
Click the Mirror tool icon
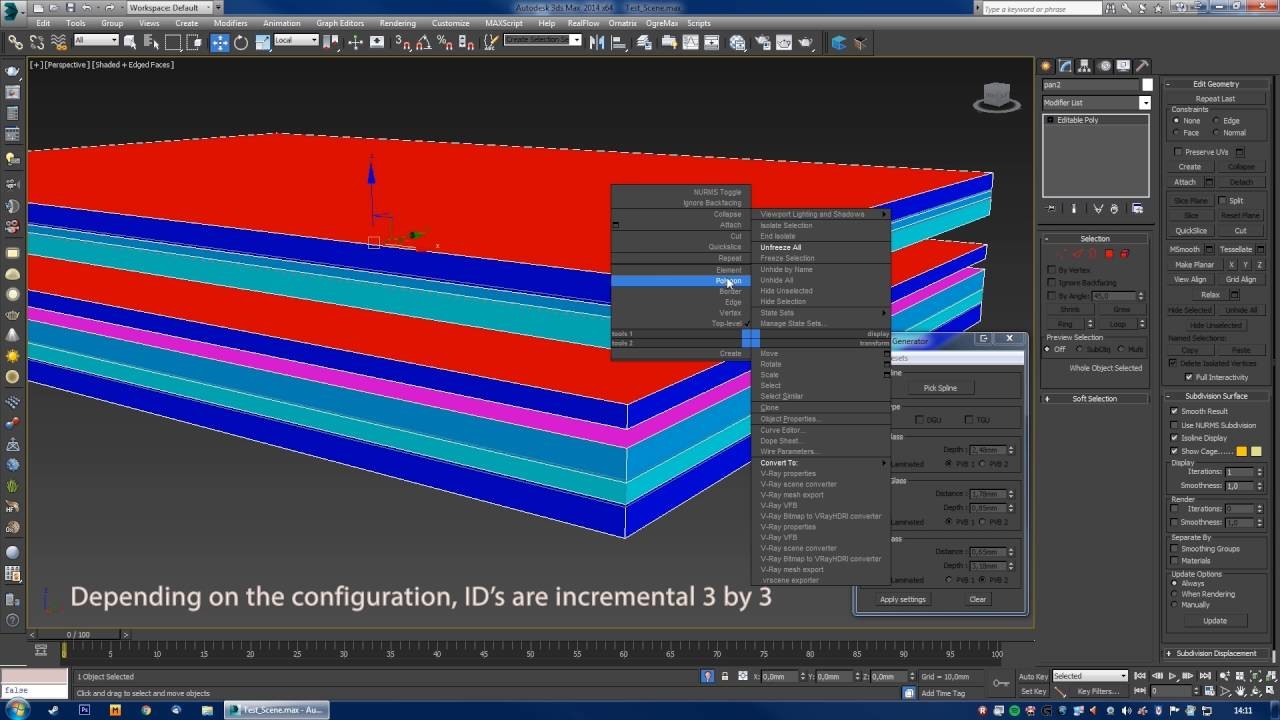click(x=595, y=42)
